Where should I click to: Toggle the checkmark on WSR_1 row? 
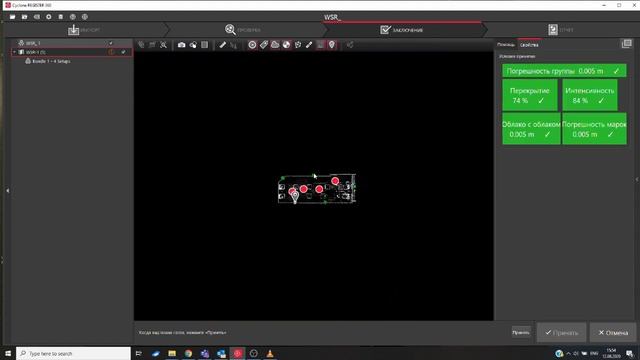tap(111, 43)
